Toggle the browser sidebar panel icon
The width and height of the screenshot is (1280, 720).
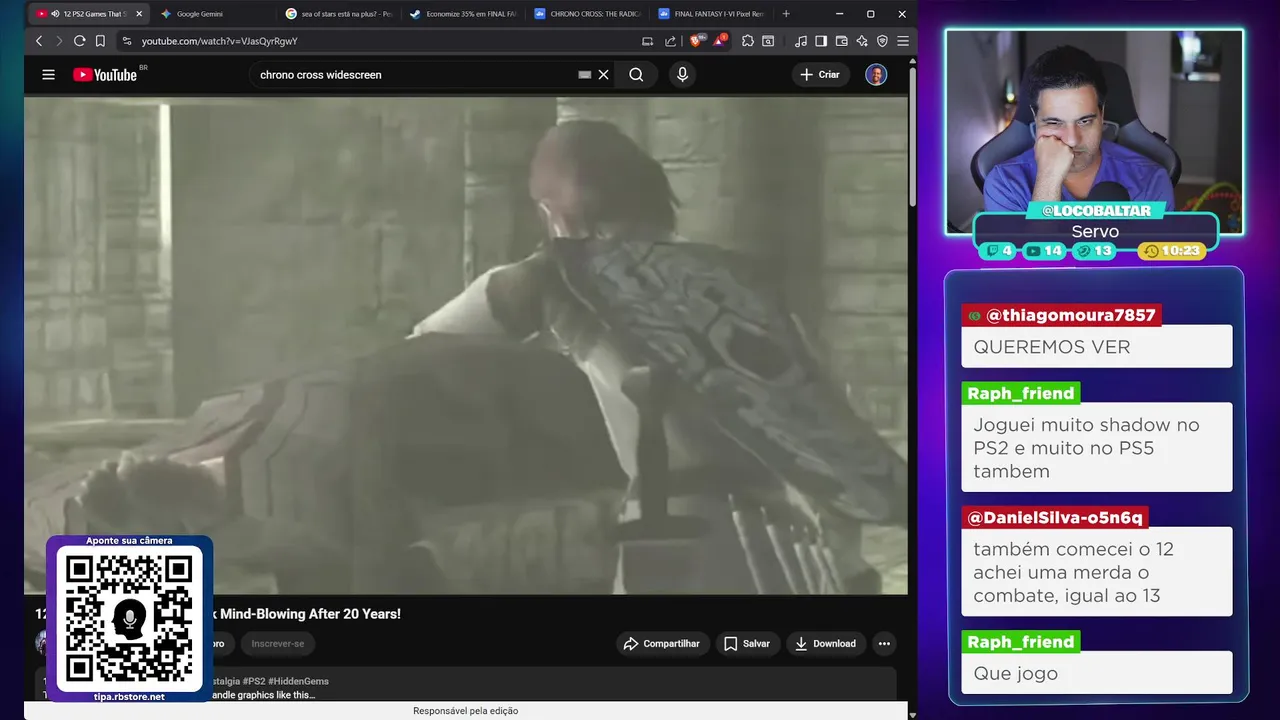(821, 41)
